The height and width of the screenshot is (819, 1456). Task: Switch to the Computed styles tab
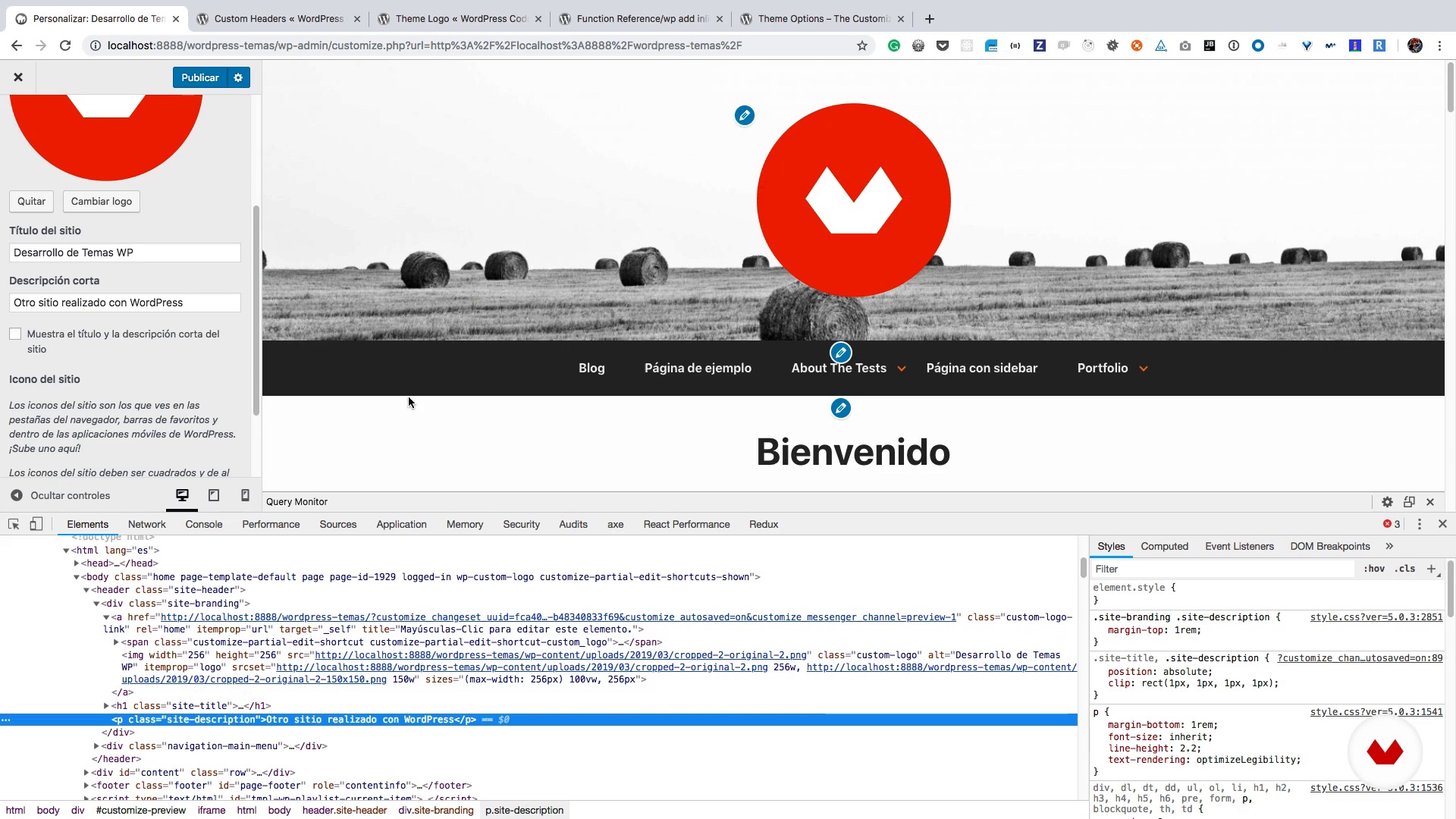pos(1164,546)
